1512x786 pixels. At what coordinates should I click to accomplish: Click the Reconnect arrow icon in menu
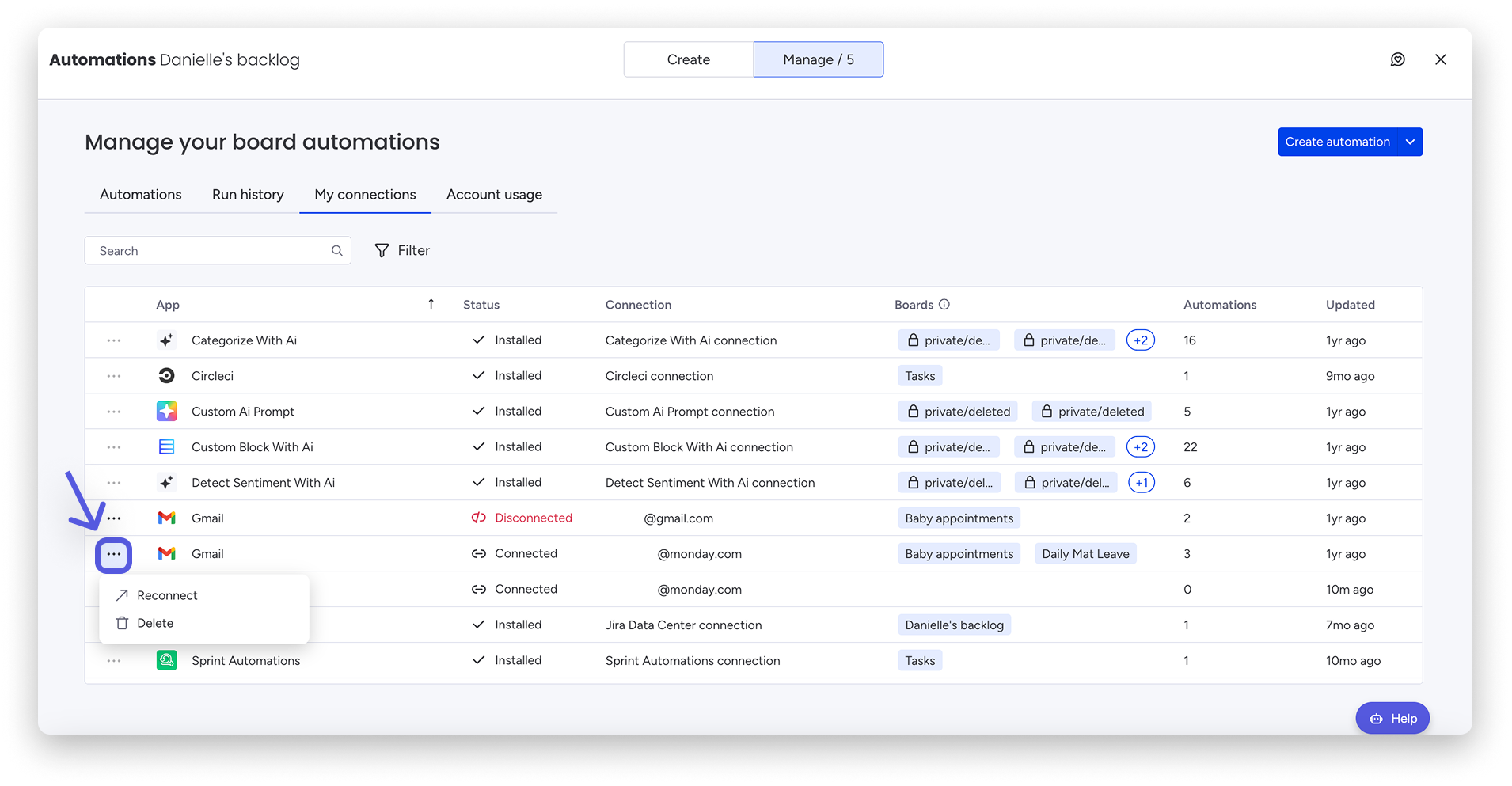pyautogui.click(x=122, y=595)
